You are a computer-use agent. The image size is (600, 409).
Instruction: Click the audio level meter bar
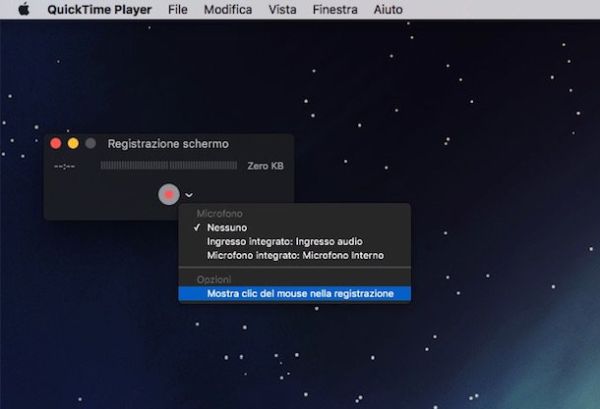click(169, 166)
